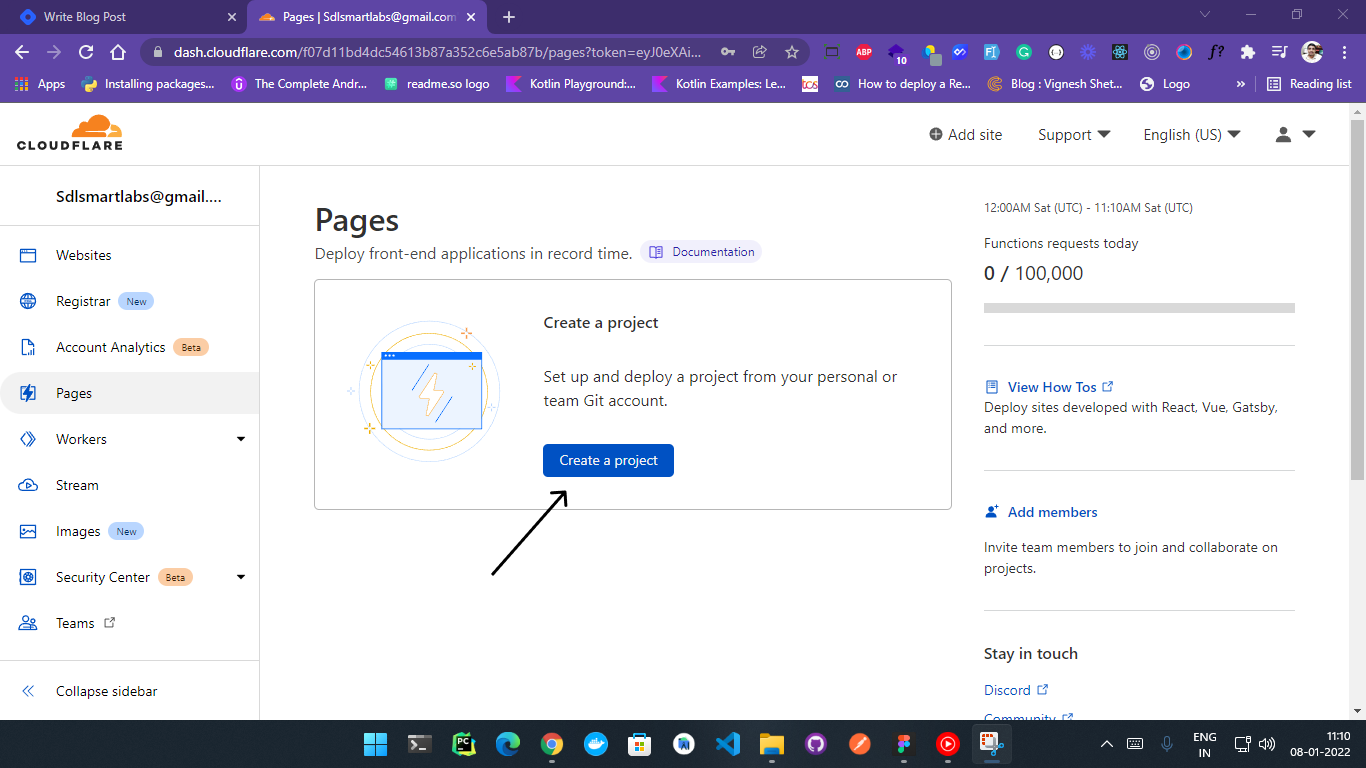Image resolution: width=1366 pixels, height=768 pixels.
Task: Switch to the Write Blog Post tab
Action: pyautogui.click(x=125, y=17)
